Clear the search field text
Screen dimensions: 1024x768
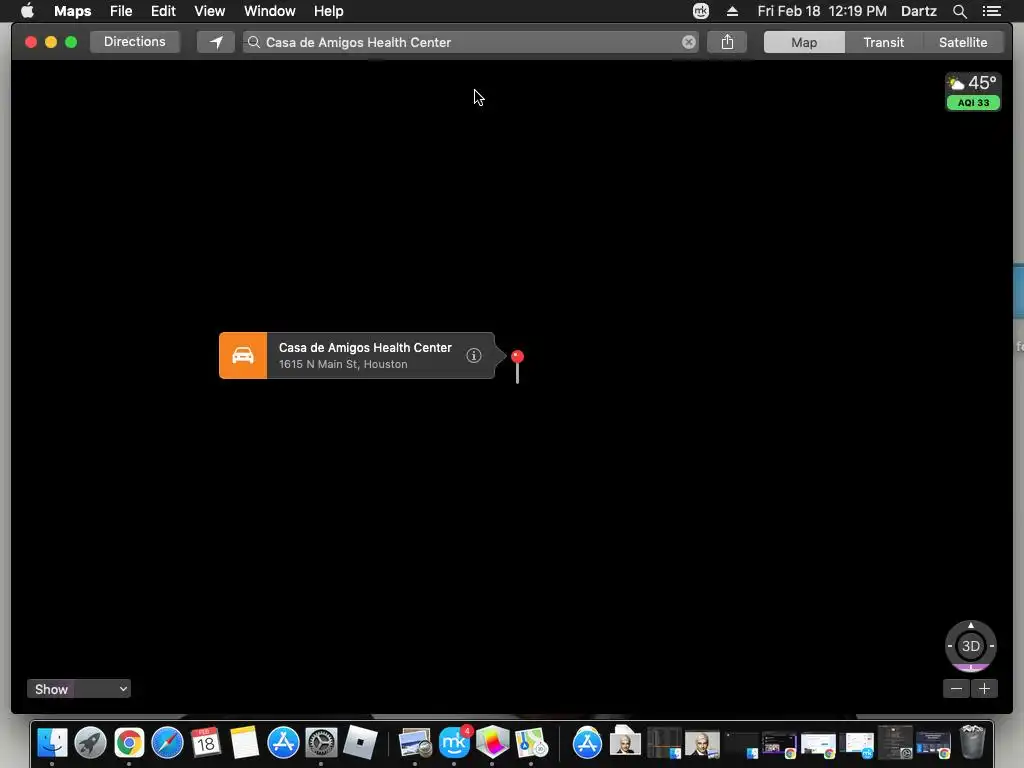[x=688, y=42]
